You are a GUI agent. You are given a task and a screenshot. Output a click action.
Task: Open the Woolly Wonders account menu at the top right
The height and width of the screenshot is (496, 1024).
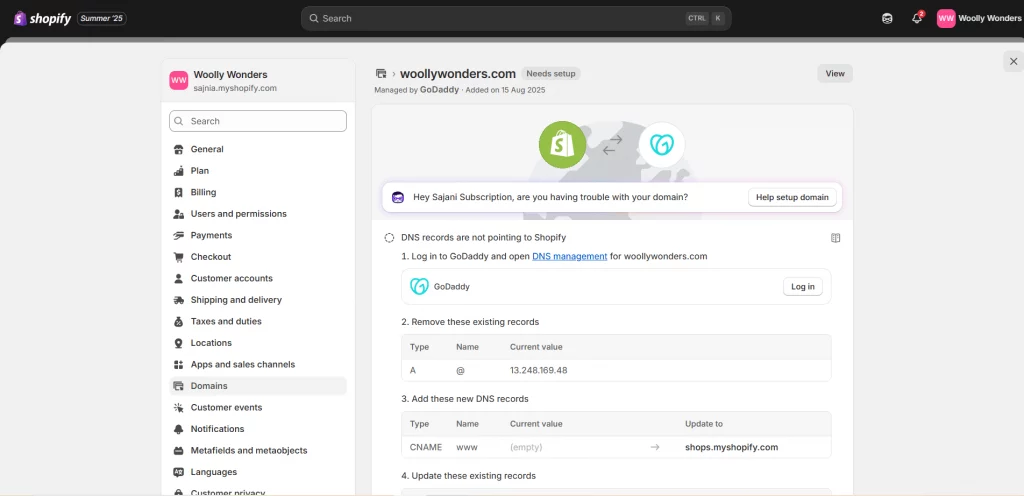[978, 18]
